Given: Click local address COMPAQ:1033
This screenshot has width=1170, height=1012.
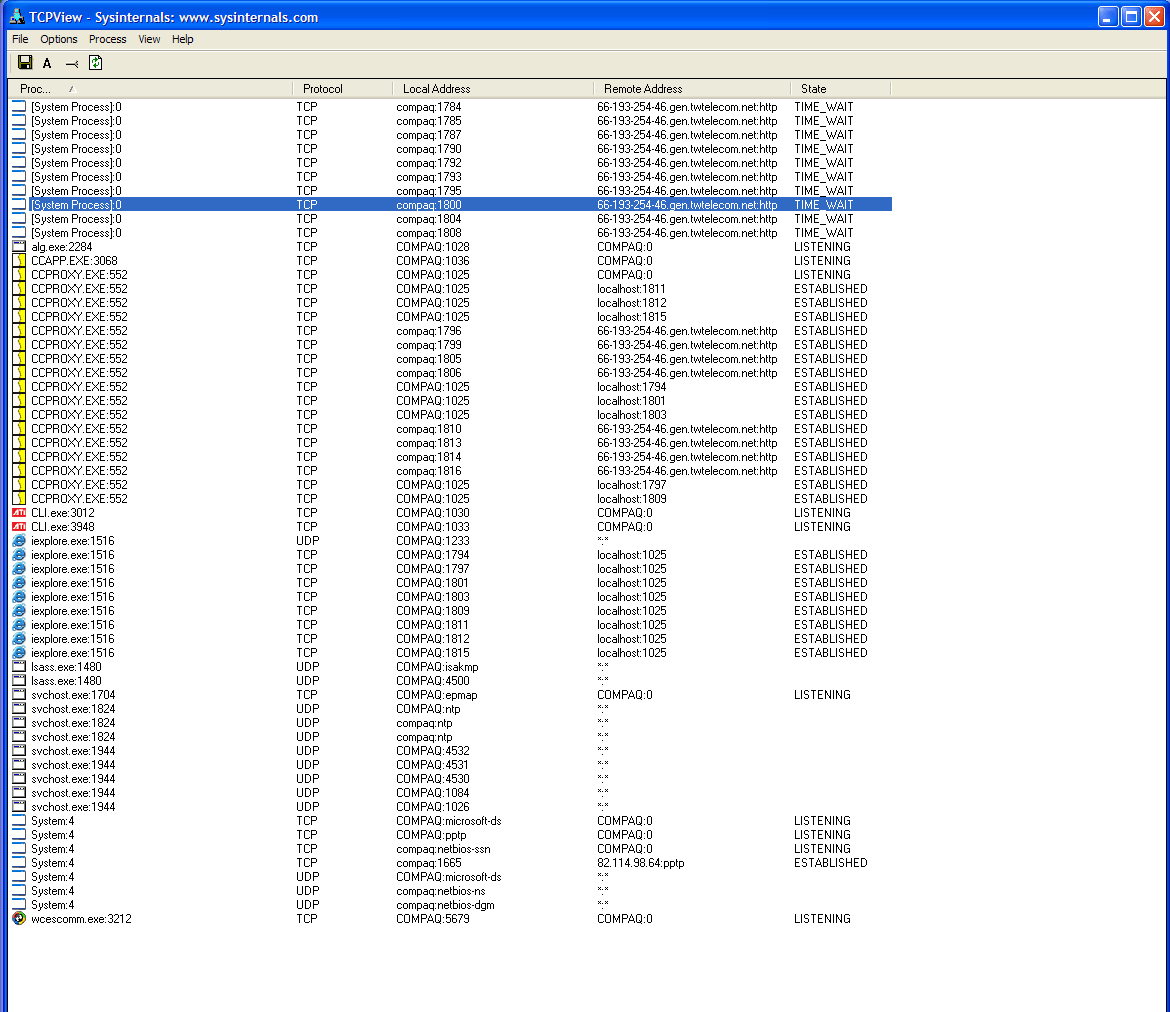Looking at the screenshot, I should [433, 527].
